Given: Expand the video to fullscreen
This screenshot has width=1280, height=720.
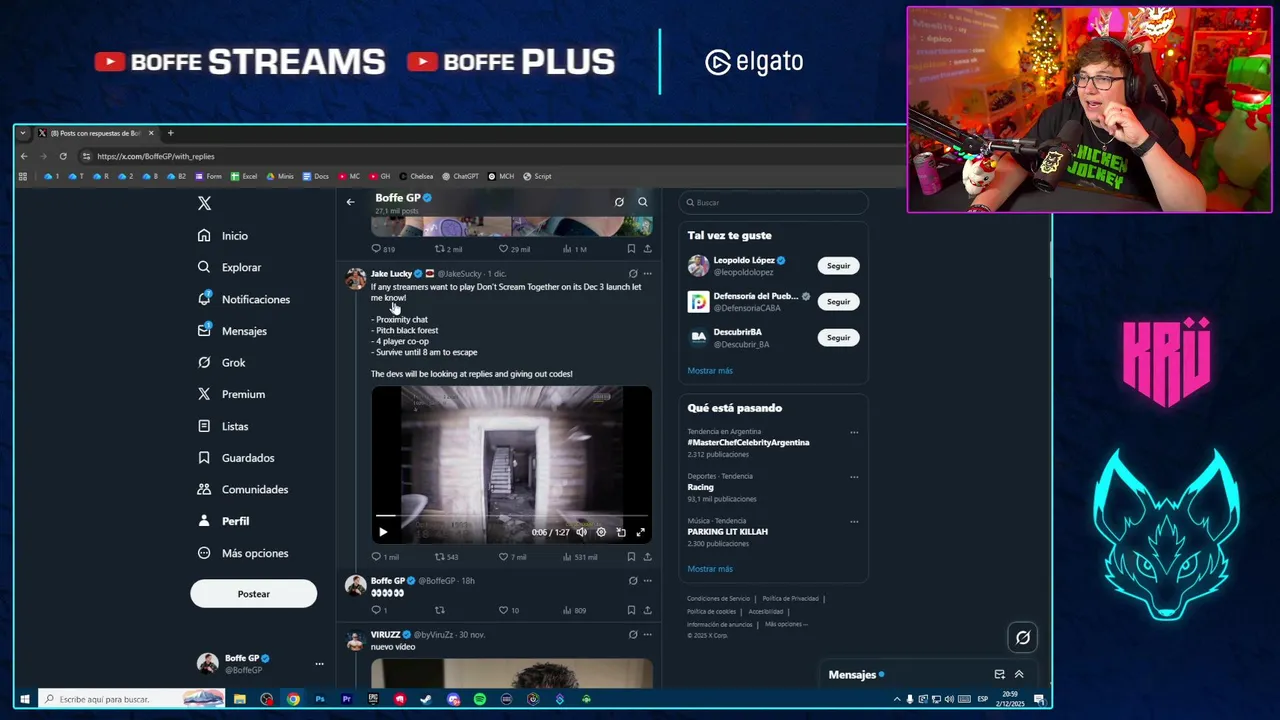Looking at the screenshot, I should tap(641, 532).
